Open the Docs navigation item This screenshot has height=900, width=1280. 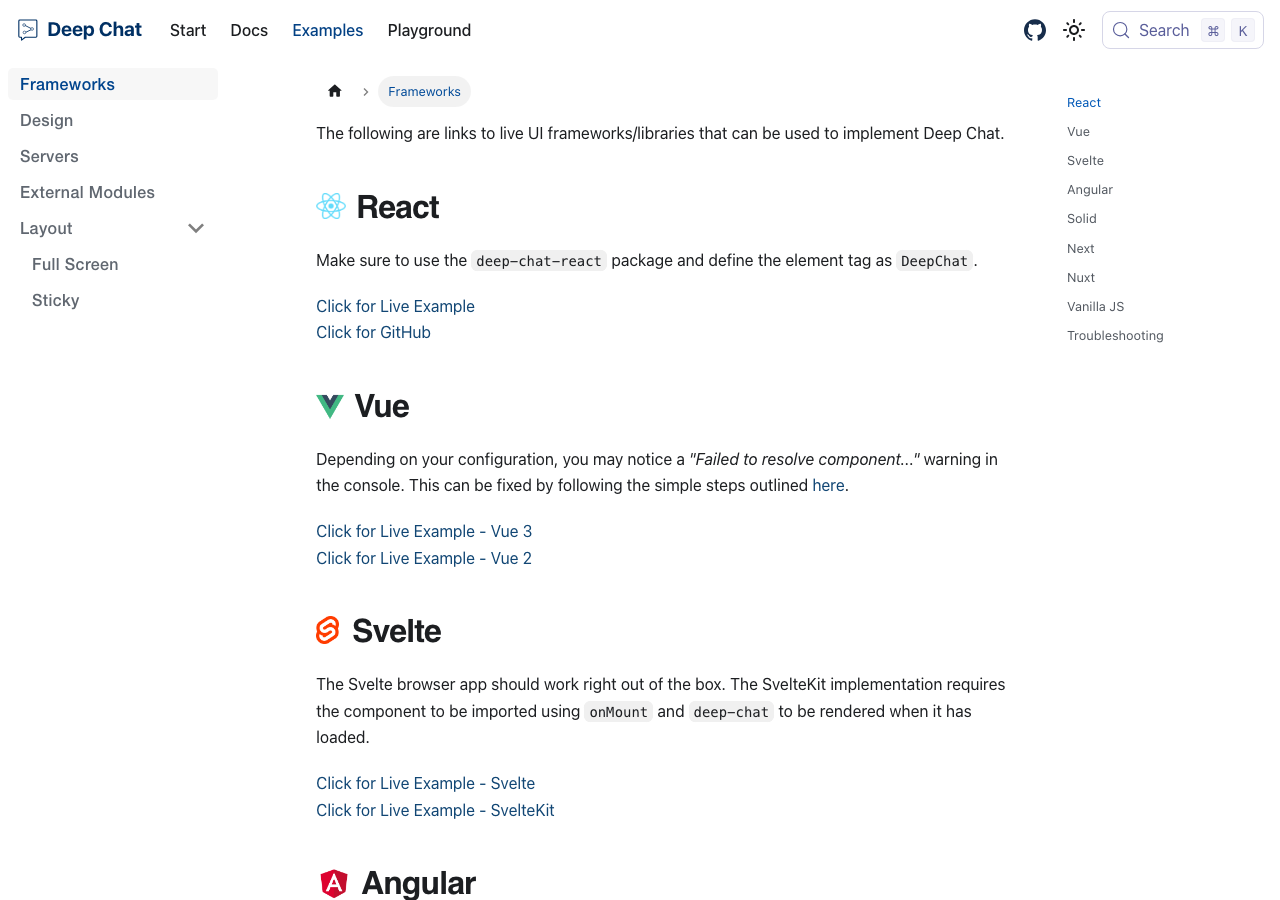click(249, 30)
